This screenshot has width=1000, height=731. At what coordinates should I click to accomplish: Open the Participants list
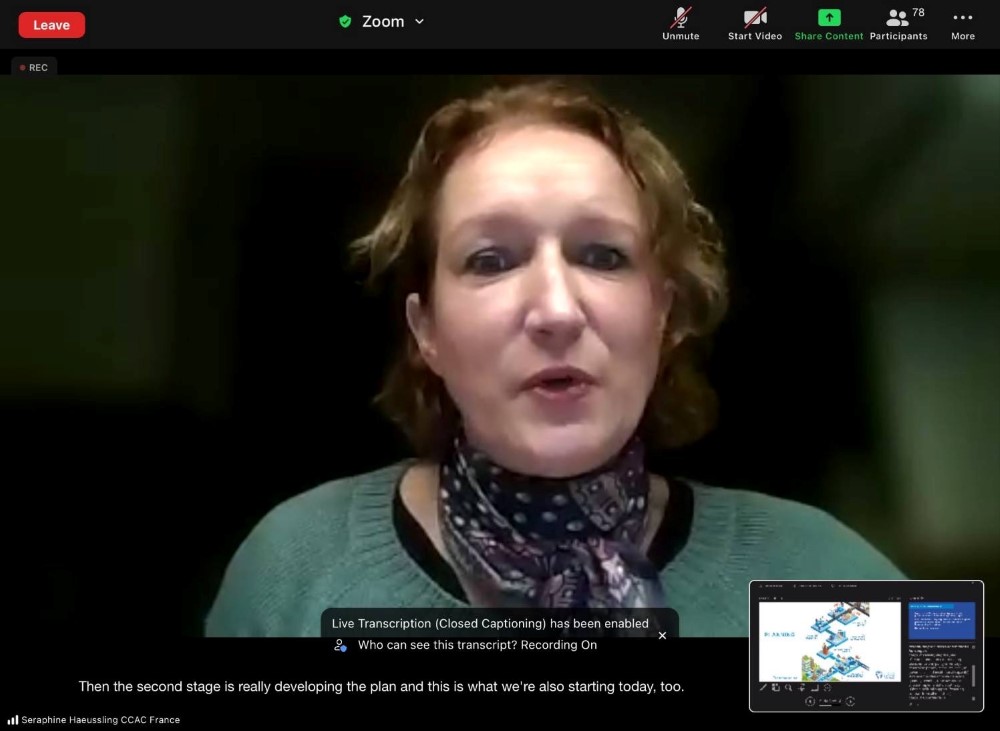point(898,24)
